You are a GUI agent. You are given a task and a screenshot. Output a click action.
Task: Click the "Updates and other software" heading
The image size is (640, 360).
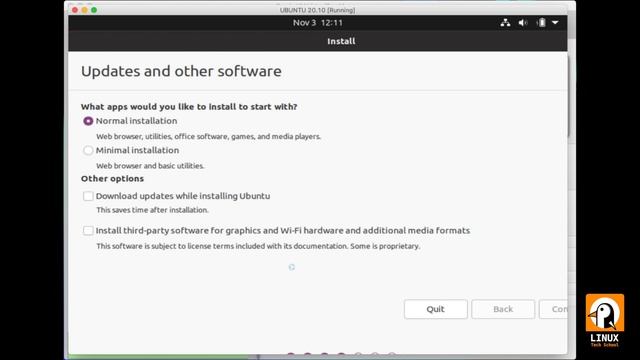(181, 71)
